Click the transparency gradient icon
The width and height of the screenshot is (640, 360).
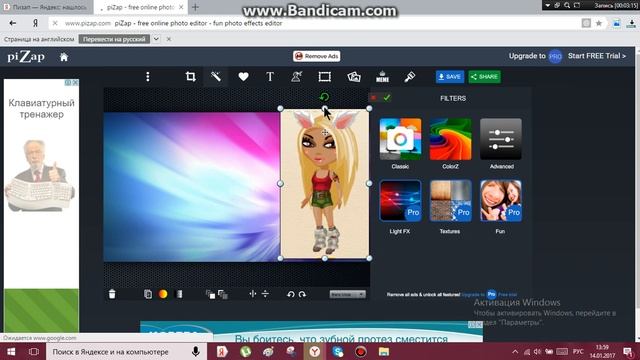[x=179, y=294]
